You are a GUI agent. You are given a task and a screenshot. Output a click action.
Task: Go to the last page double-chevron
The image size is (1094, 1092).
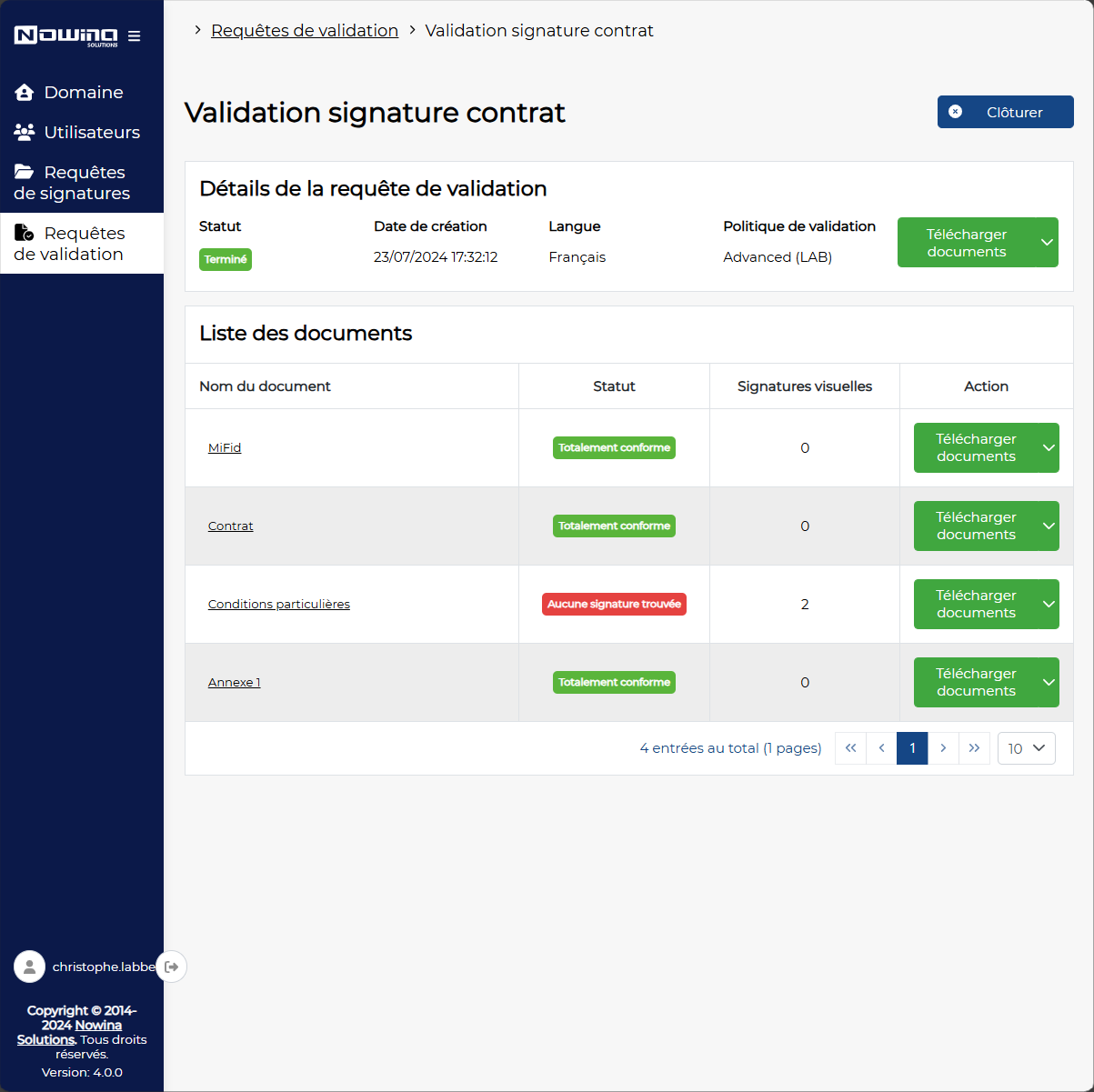[974, 748]
